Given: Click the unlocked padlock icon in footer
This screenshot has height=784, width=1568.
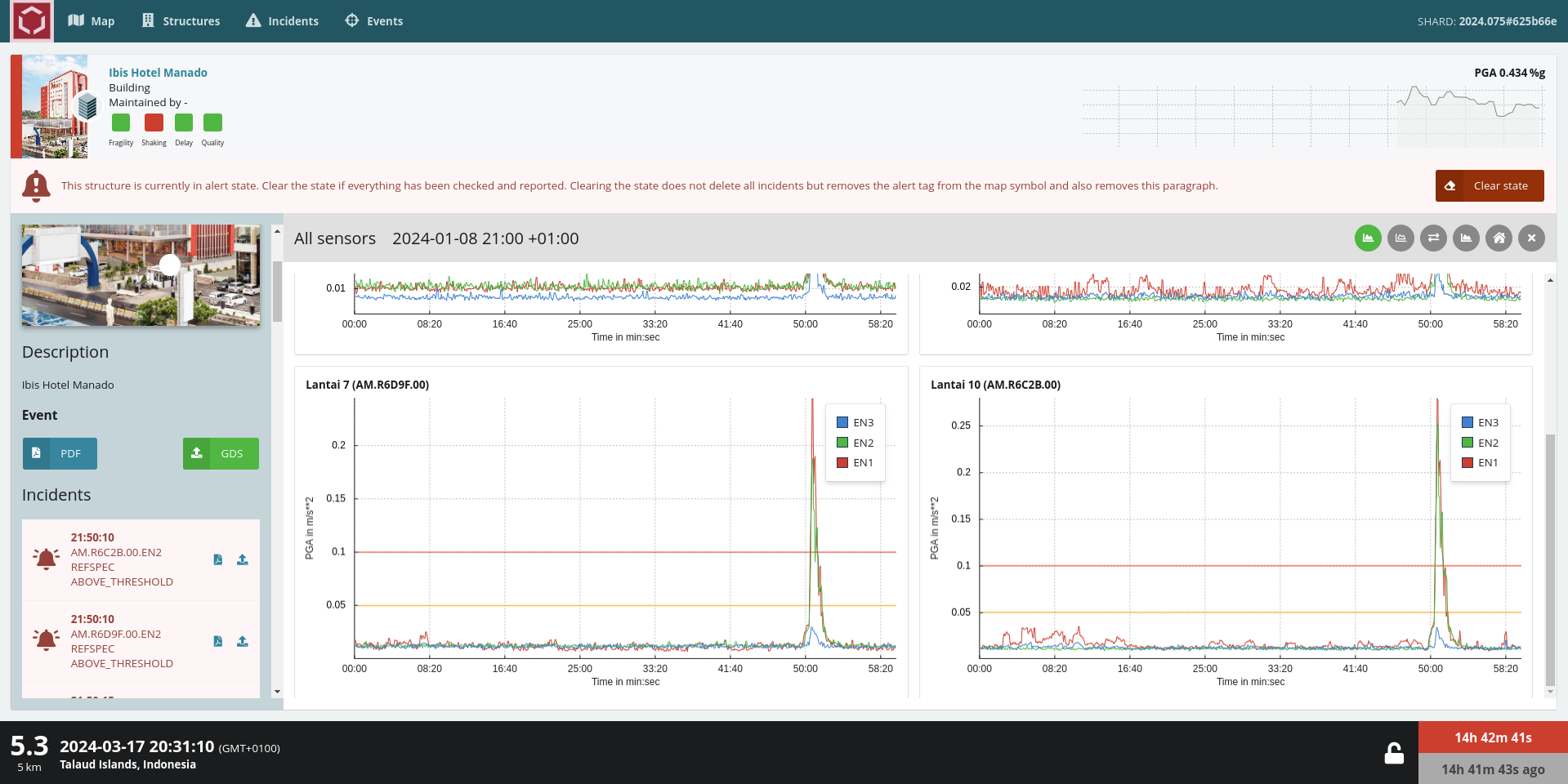Looking at the screenshot, I should (x=1394, y=753).
